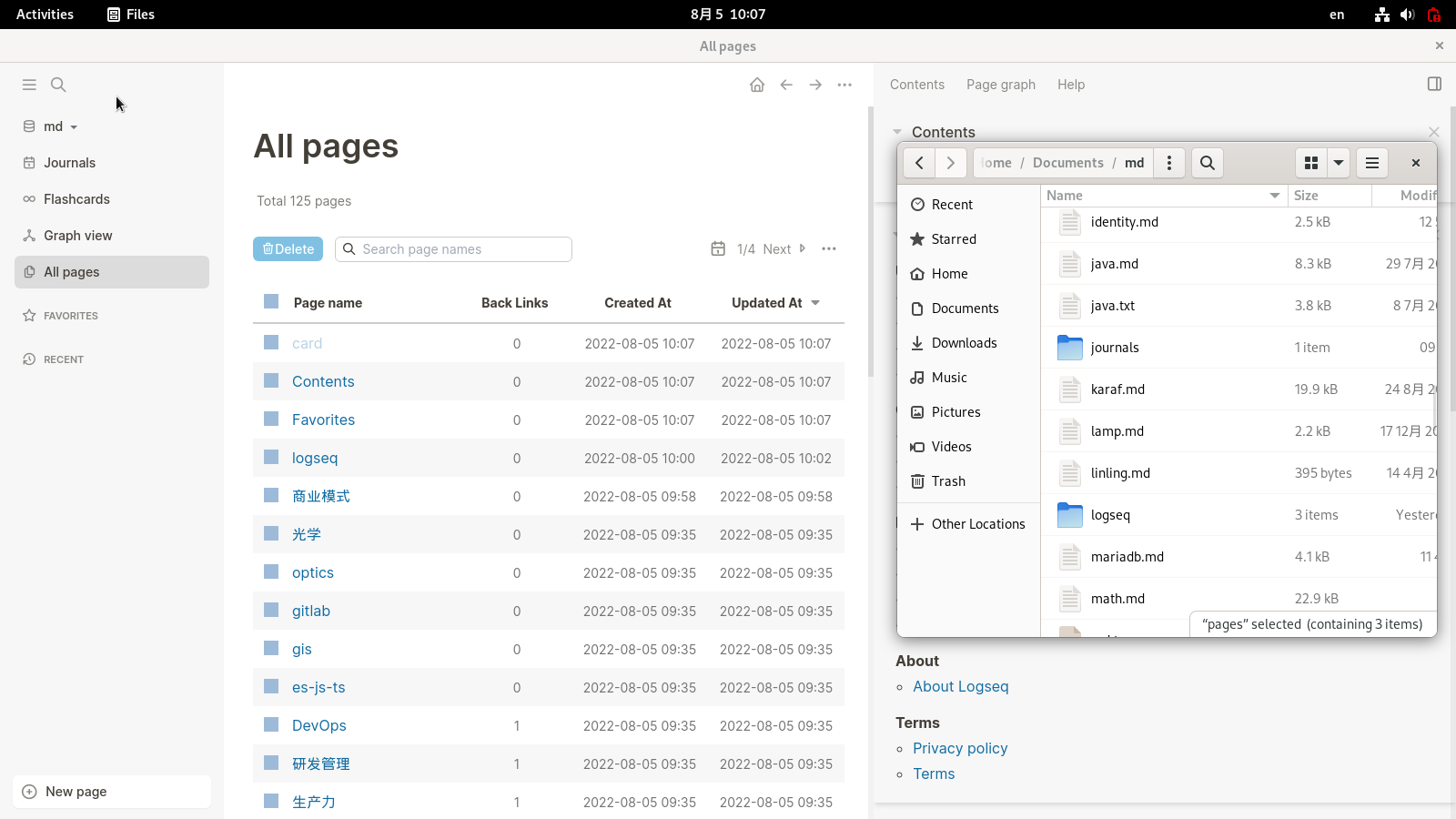Viewport: 1456px width, 819px height.
Task: Toggle left sidebar hamburger menu icon
Action: click(29, 85)
